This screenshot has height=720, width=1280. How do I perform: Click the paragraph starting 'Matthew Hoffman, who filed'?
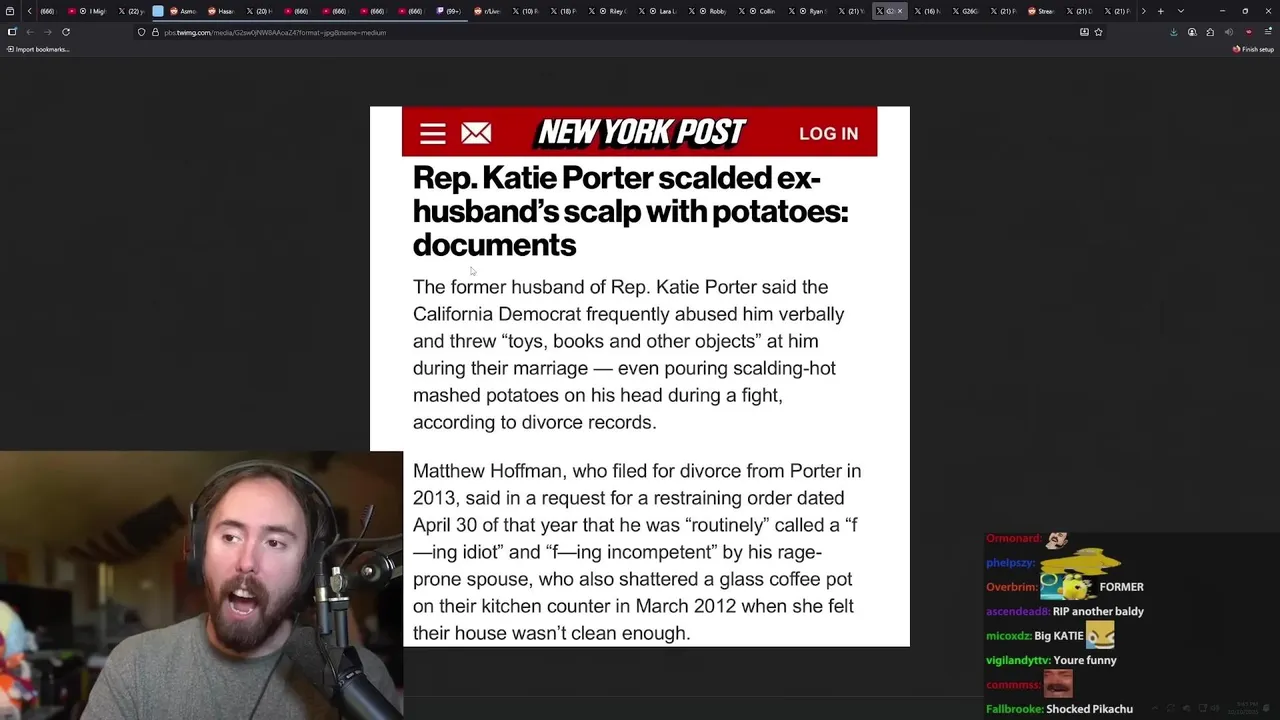point(637,552)
